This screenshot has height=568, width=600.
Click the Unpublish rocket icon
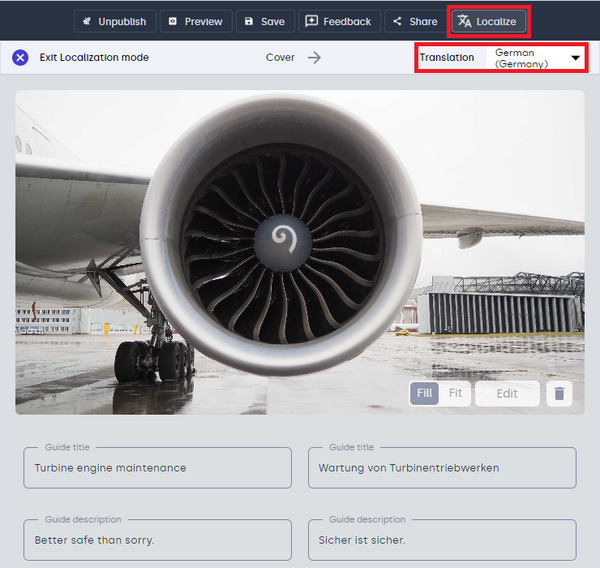pyautogui.click(x=87, y=21)
